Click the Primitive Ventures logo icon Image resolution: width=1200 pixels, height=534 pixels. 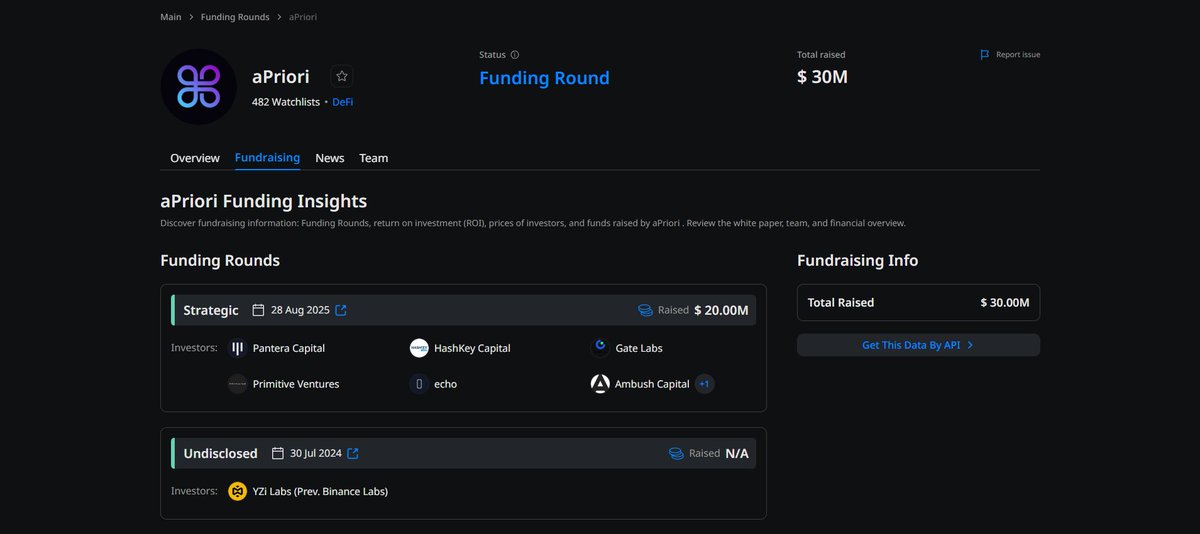tap(237, 384)
